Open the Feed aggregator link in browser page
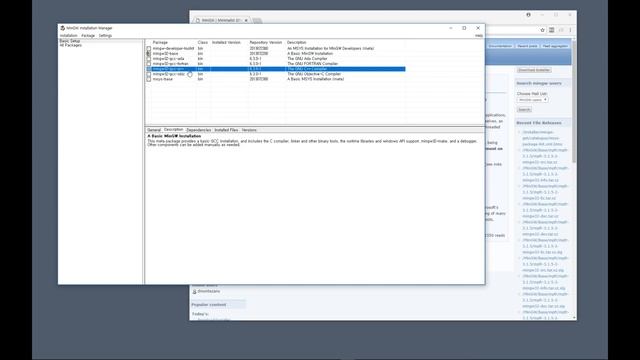The width and height of the screenshot is (640, 360). pos(555,46)
